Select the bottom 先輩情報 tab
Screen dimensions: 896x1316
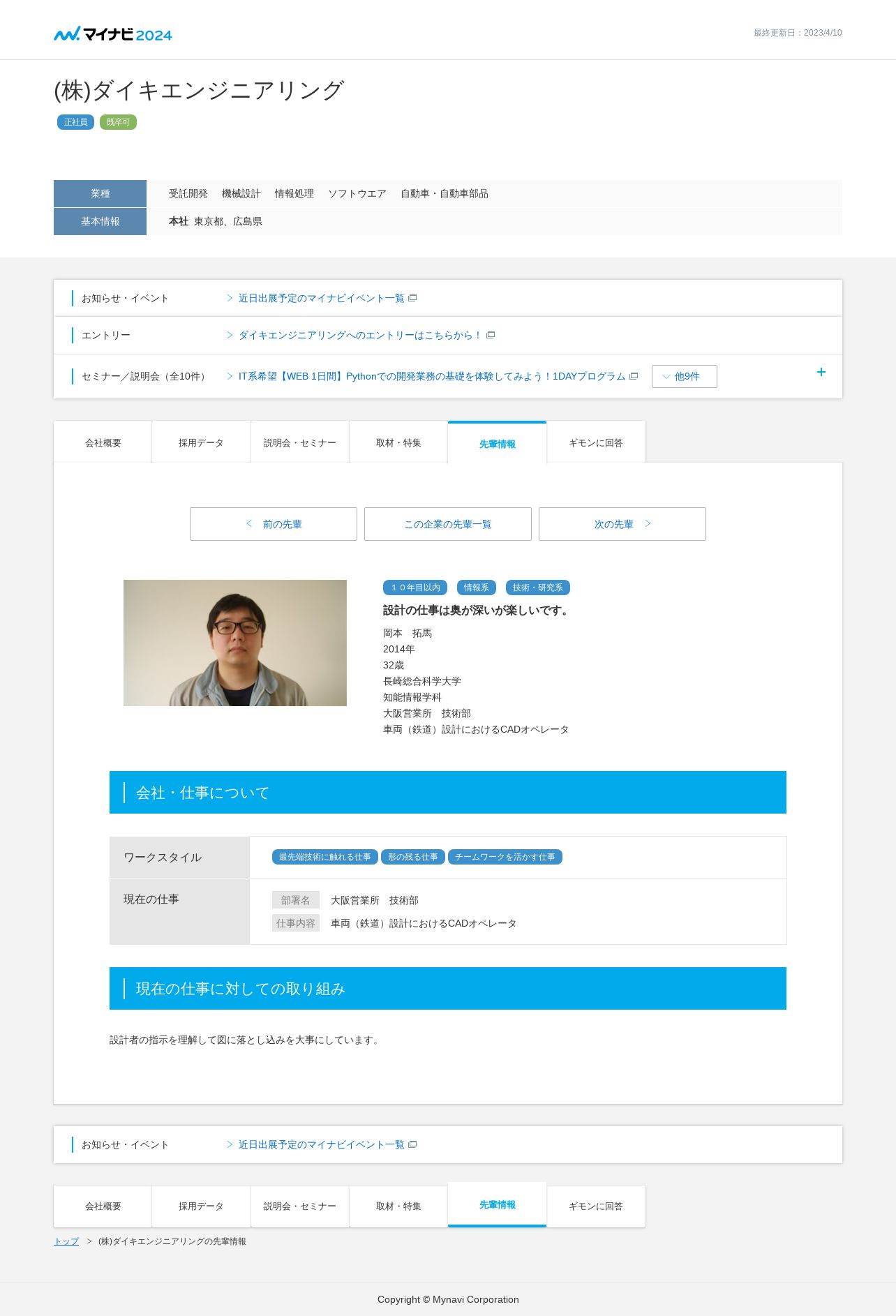[498, 1204]
